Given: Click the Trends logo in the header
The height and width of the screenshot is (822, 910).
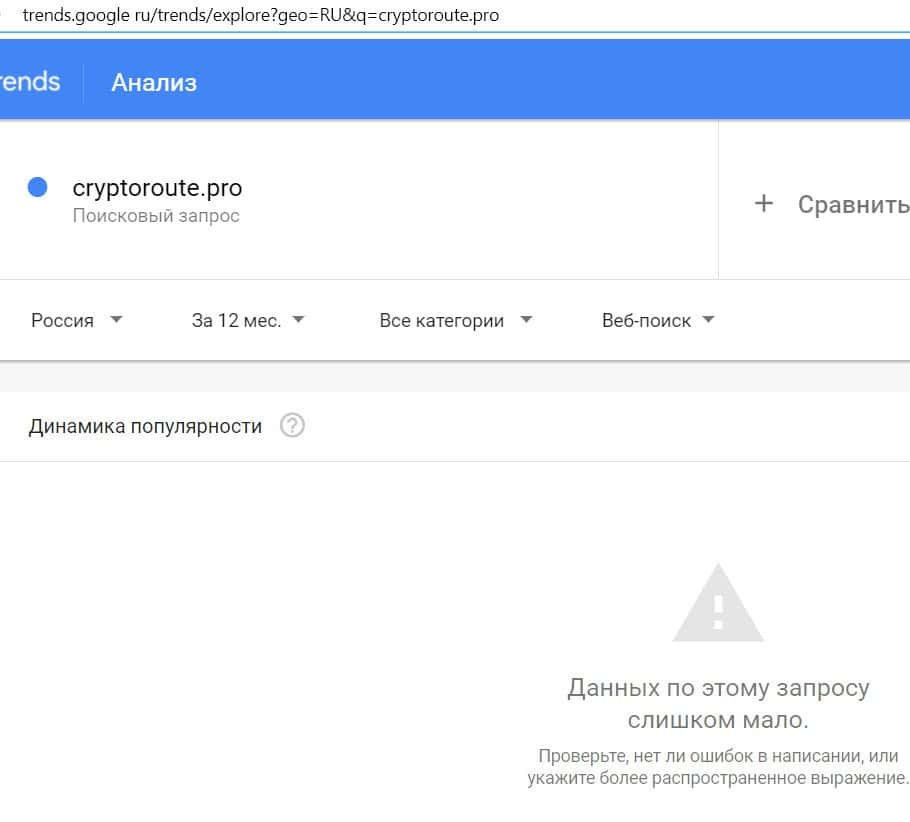Looking at the screenshot, I should tap(30, 82).
